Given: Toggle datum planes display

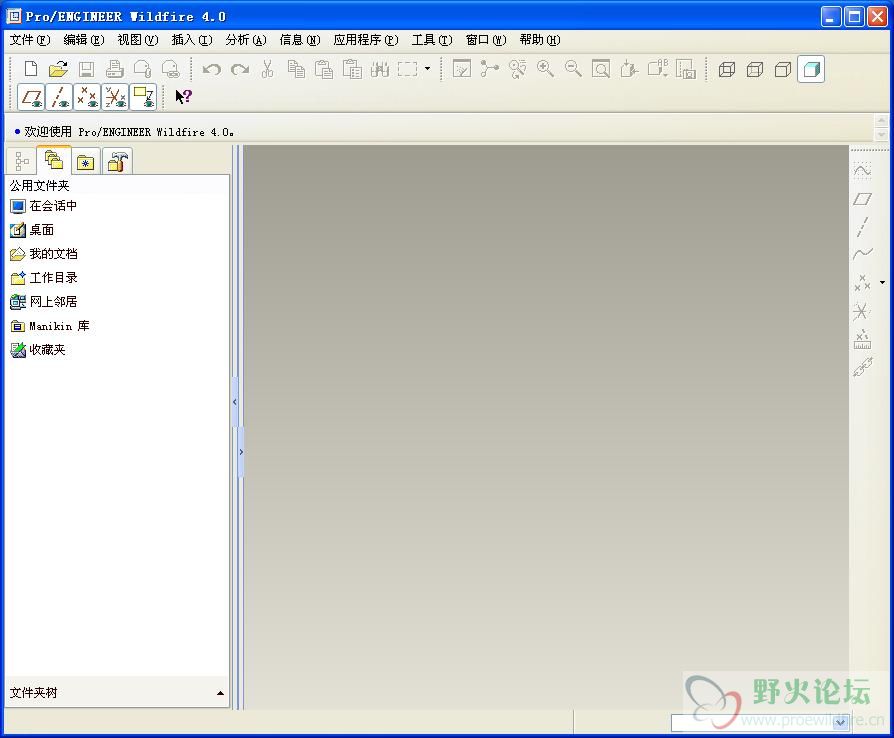Looking at the screenshot, I should pos(31,97).
